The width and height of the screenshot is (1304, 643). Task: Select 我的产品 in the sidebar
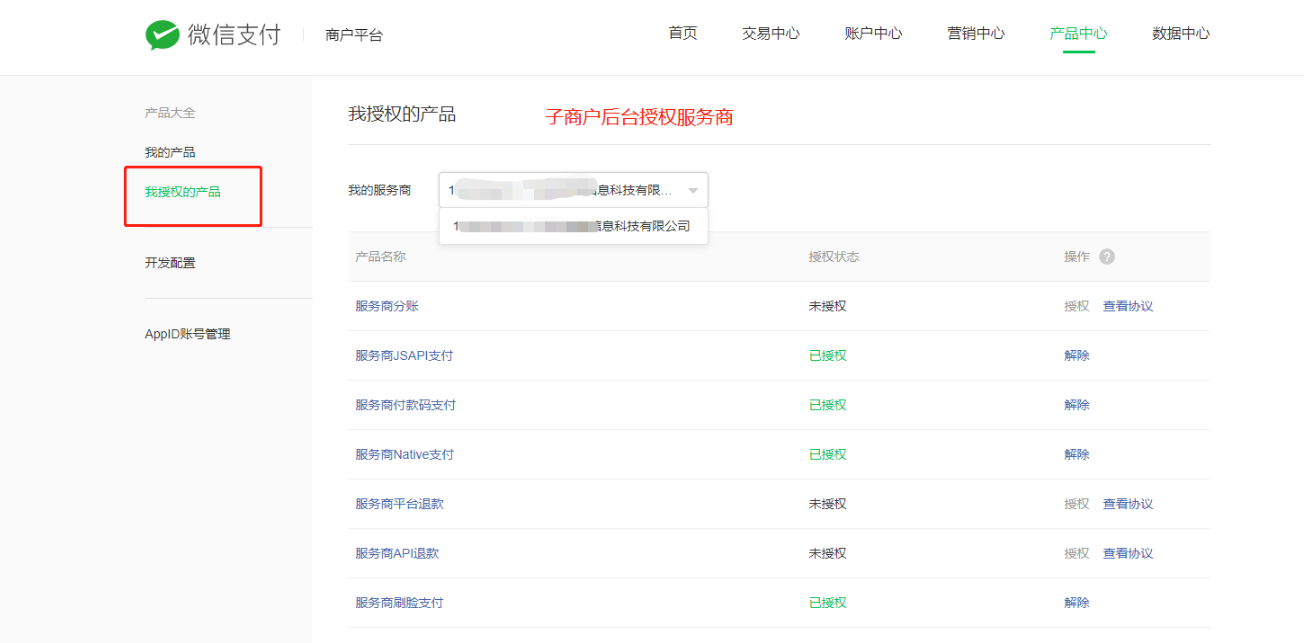tap(170, 153)
